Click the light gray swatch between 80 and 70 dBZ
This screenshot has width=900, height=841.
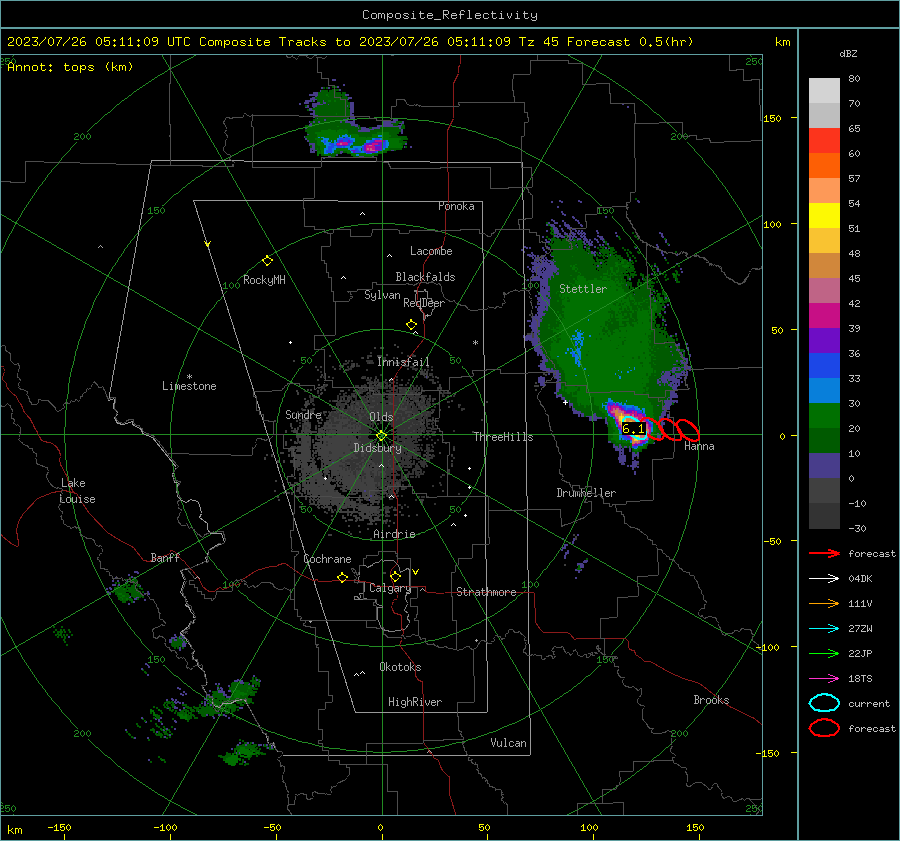[824, 91]
